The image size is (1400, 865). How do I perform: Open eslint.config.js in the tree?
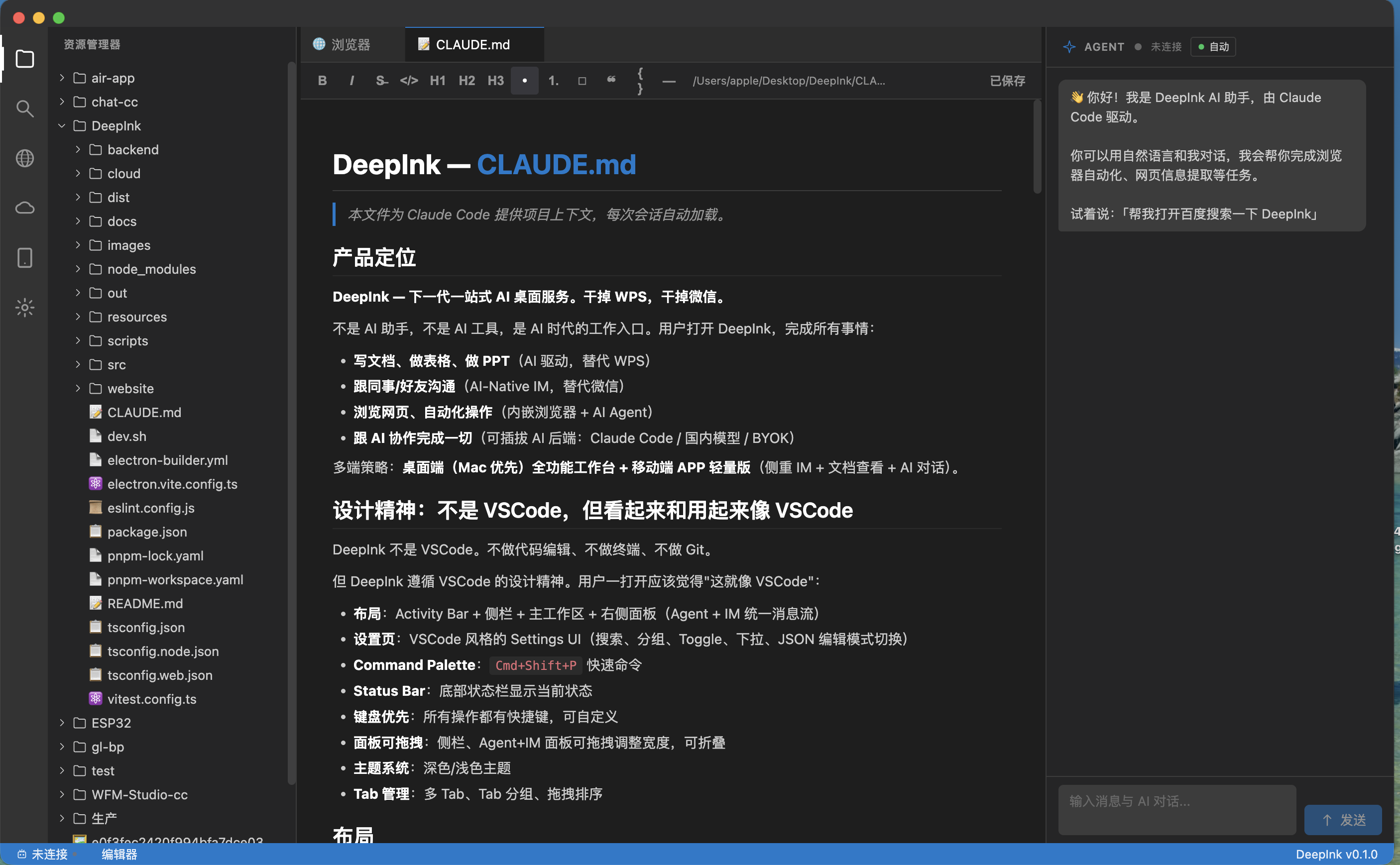click(x=151, y=508)
